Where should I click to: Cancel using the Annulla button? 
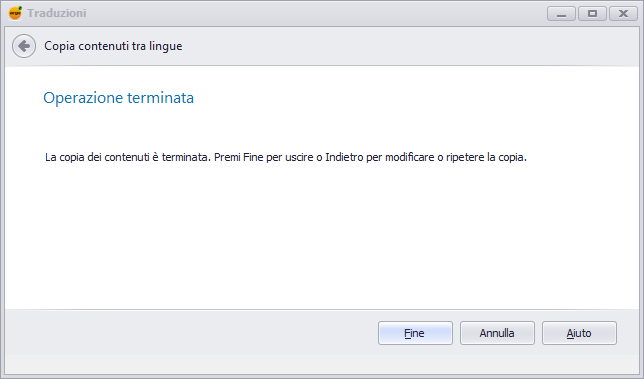[497, 333]
